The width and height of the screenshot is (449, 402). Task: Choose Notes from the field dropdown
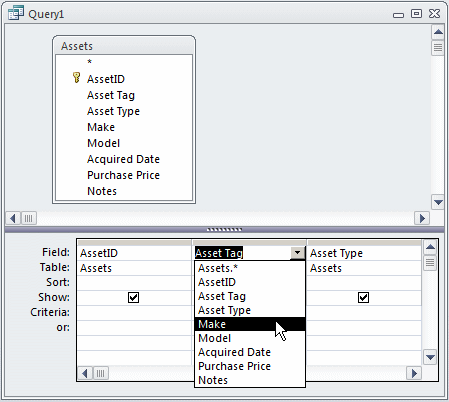pyautogui.click(x=250, y=380)
